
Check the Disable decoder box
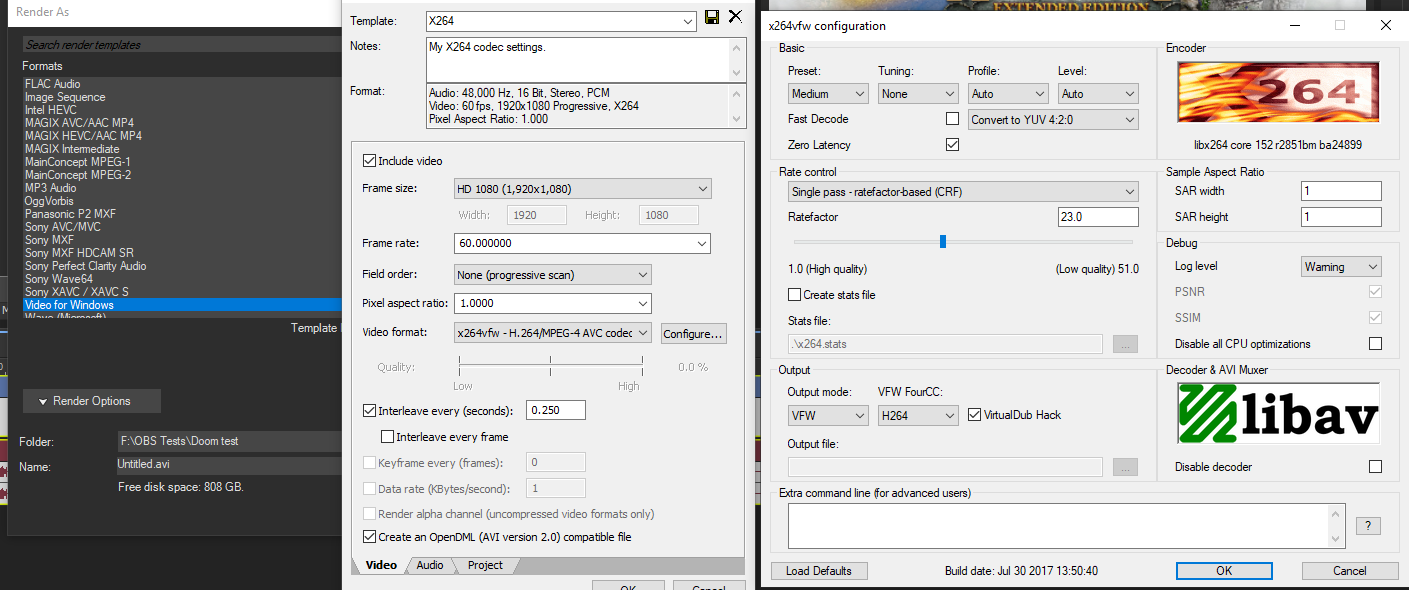(x=1375, y=467)
